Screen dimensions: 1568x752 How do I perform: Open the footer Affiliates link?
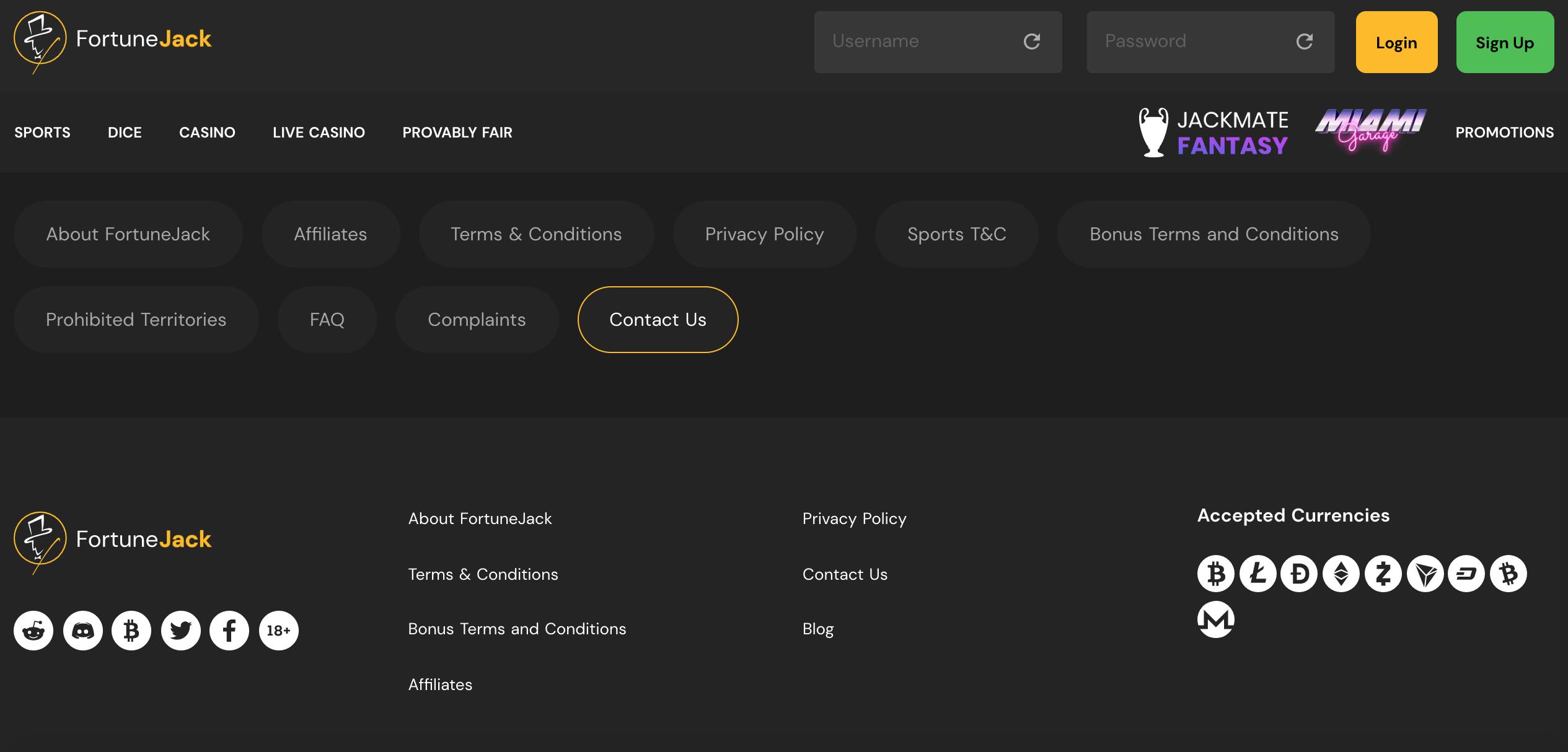441,685
